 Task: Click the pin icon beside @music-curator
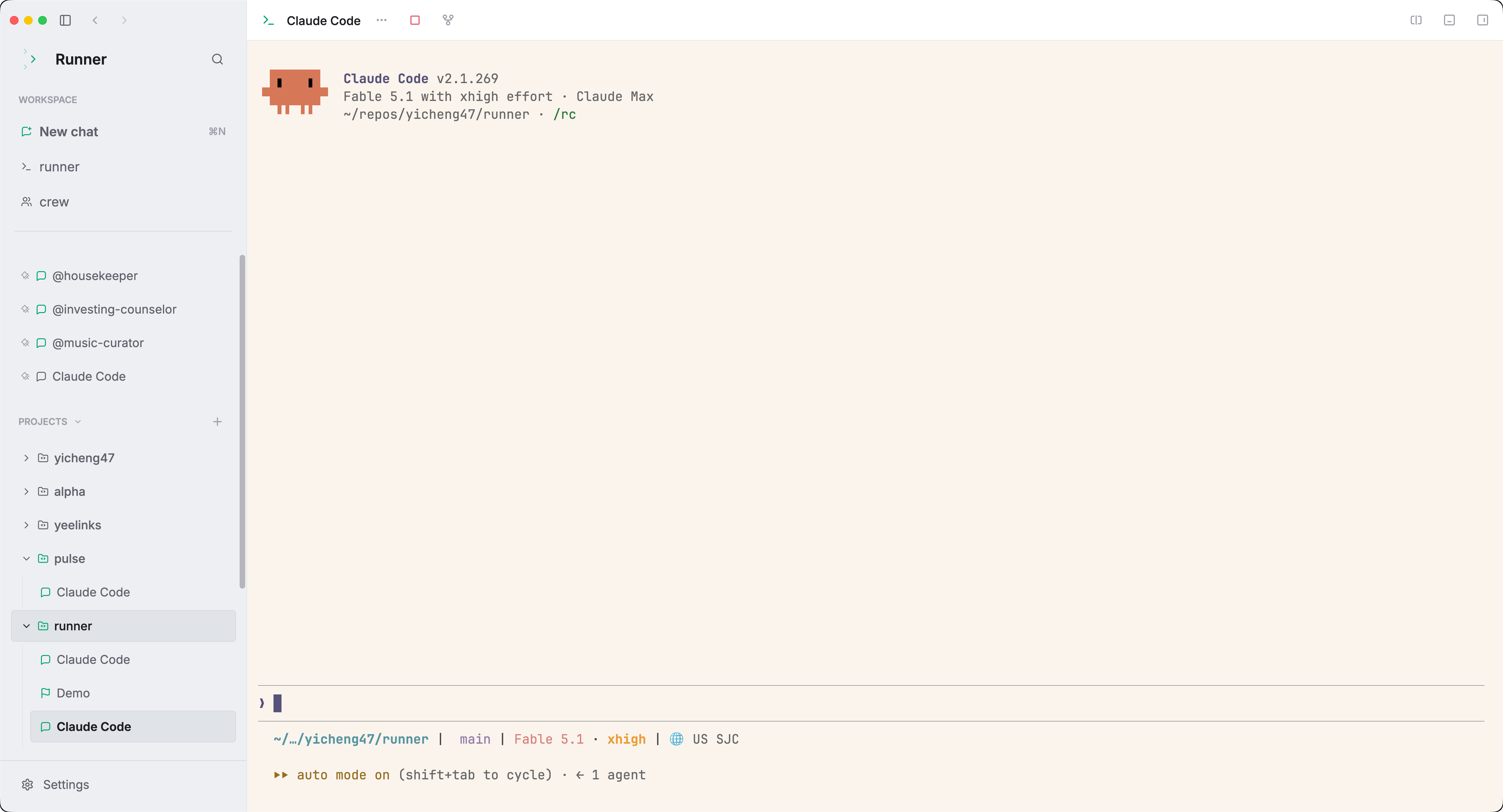tap(25, 343)
